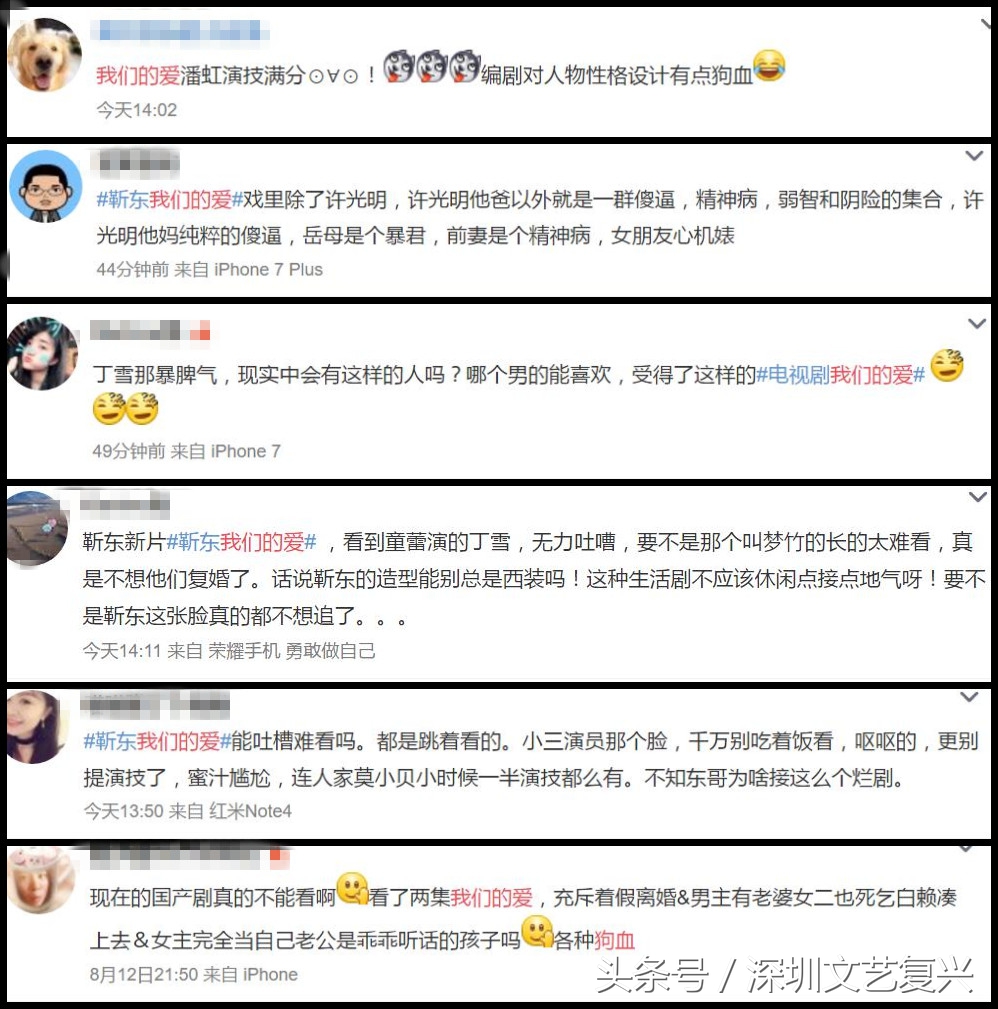Viewport: 998px width, 1009px height.
Task: Expand the menu chevron on 许光明 post
Action: [x=974, y=156]
